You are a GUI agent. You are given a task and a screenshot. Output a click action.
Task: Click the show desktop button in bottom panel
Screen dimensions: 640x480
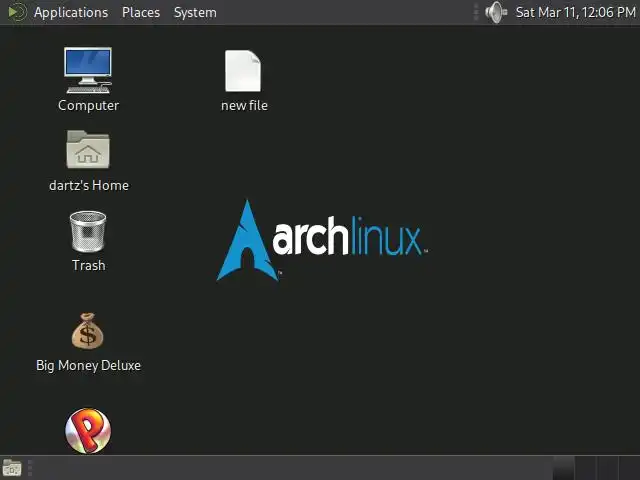click(12, 468)
